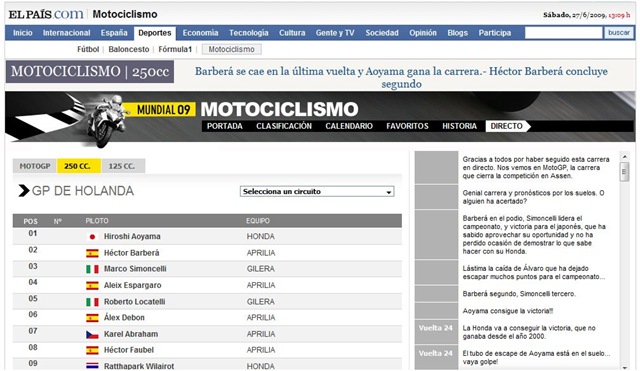
Task: Open FAVORITOS in the Mundial menu
Action: click(x=407, y=126)
